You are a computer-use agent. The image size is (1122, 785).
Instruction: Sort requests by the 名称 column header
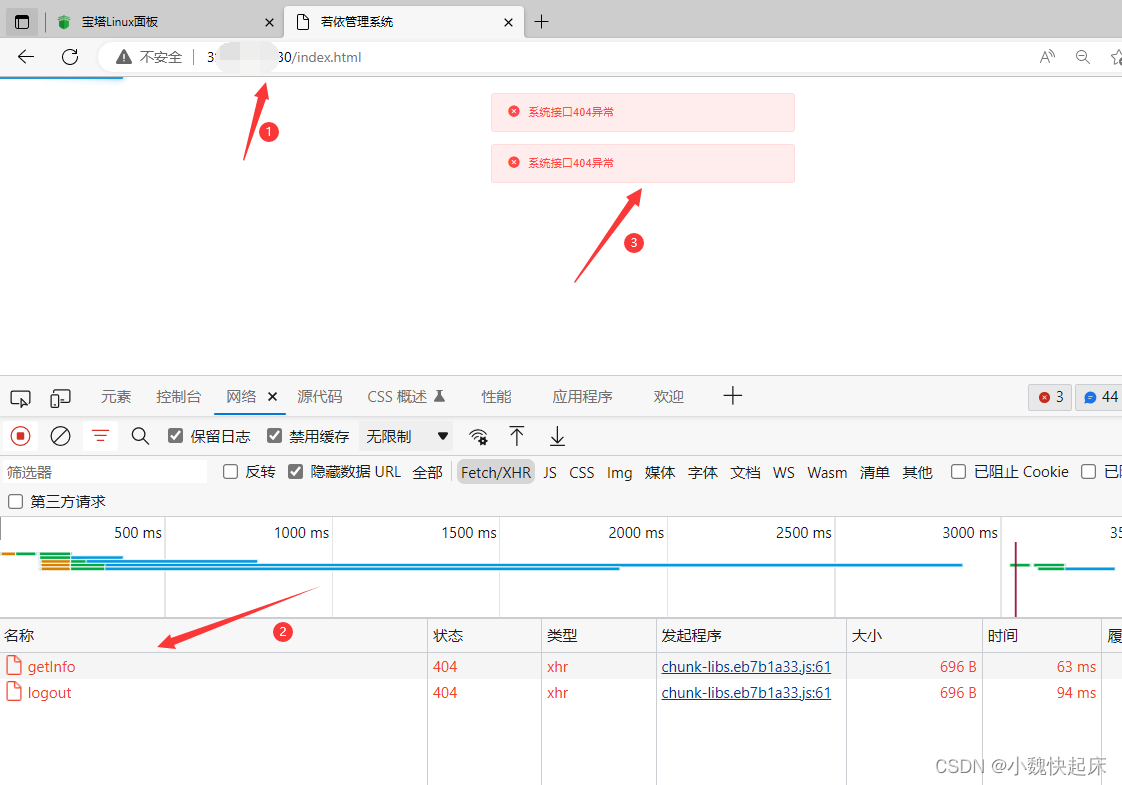click(x=214, y=635)
